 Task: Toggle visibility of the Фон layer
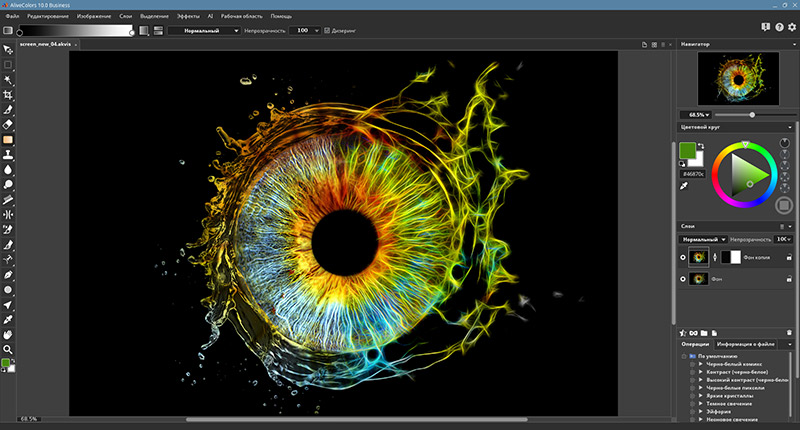[681, 279]
